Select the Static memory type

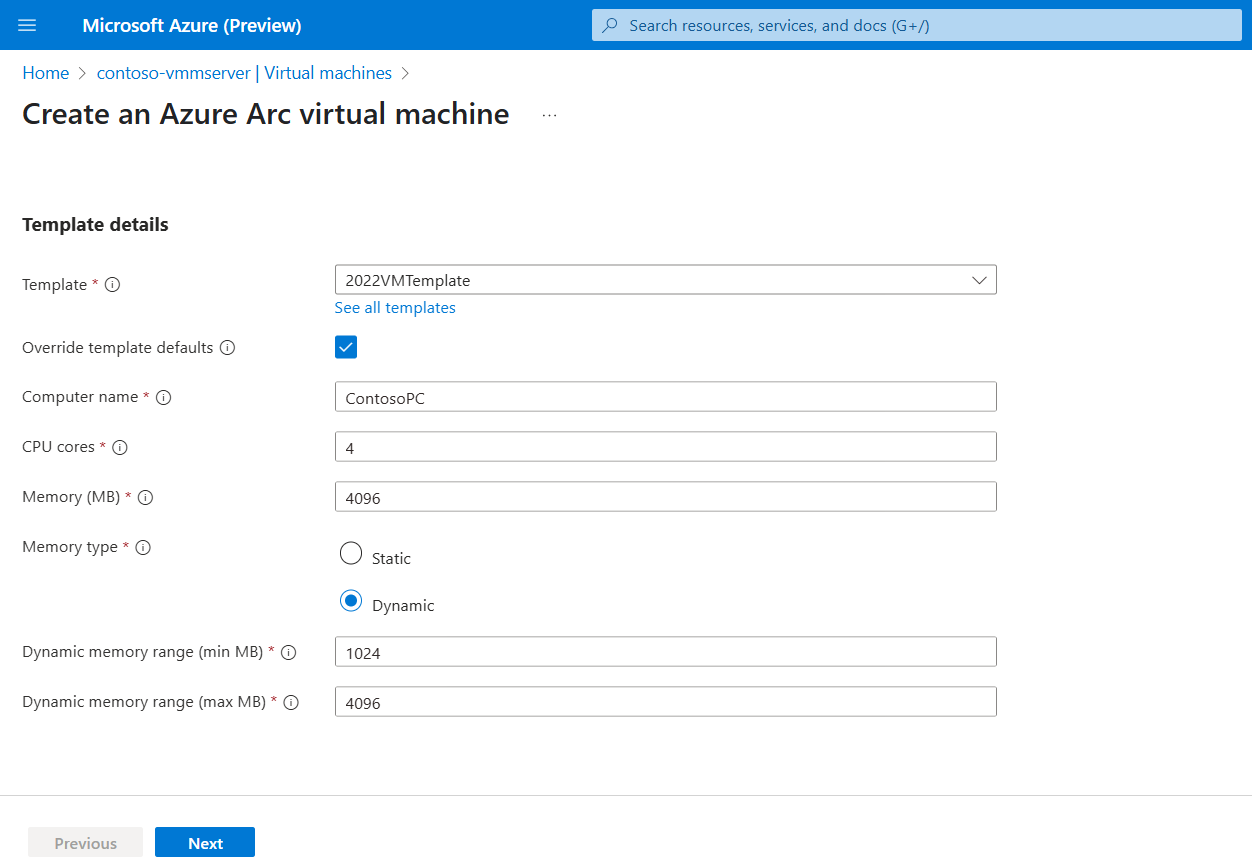[351, 553]
